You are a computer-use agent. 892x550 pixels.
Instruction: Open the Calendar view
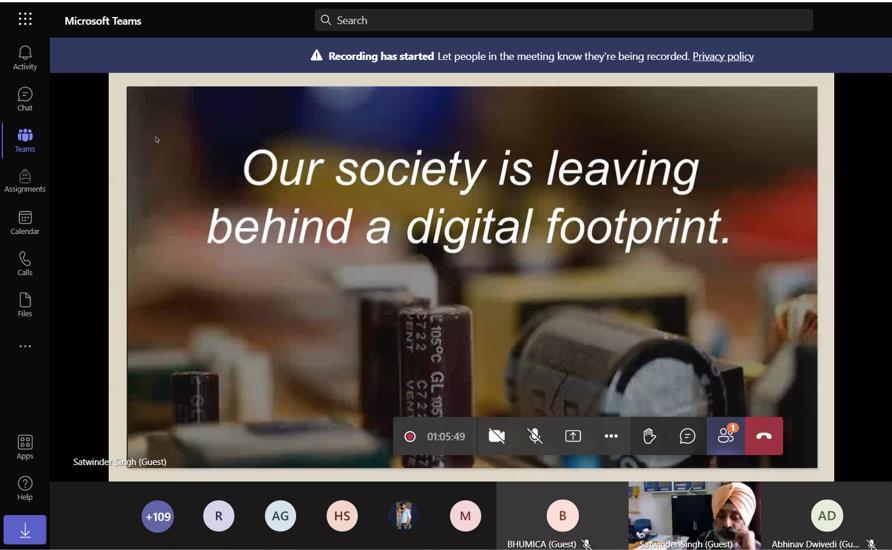tap(25, 223)
